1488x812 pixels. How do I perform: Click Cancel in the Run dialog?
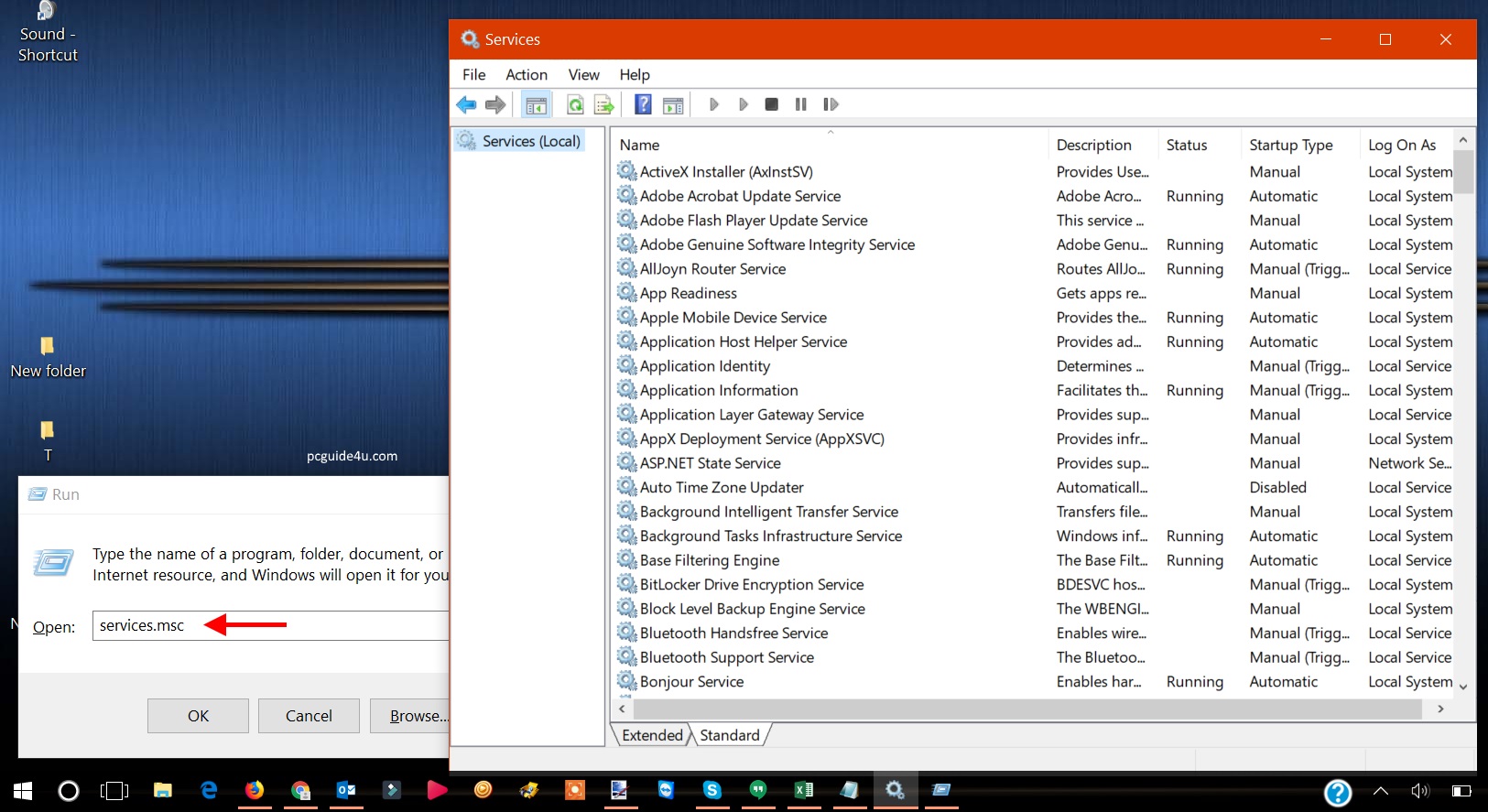coord(309,716)
